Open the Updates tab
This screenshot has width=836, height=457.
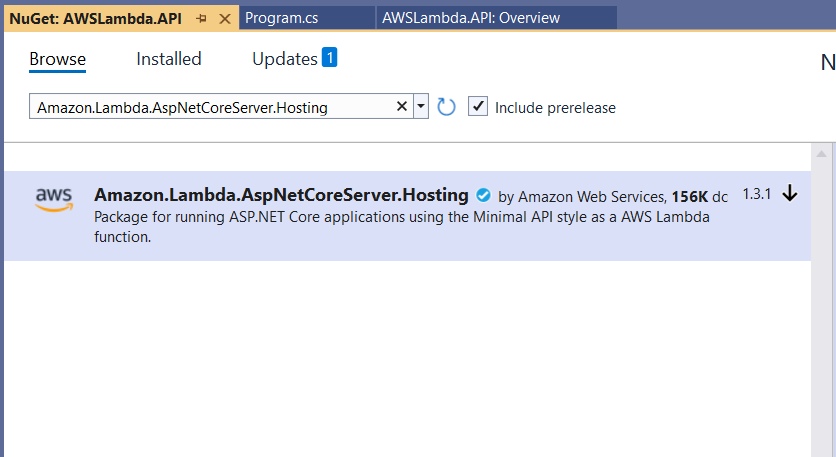tap(285, 59)
